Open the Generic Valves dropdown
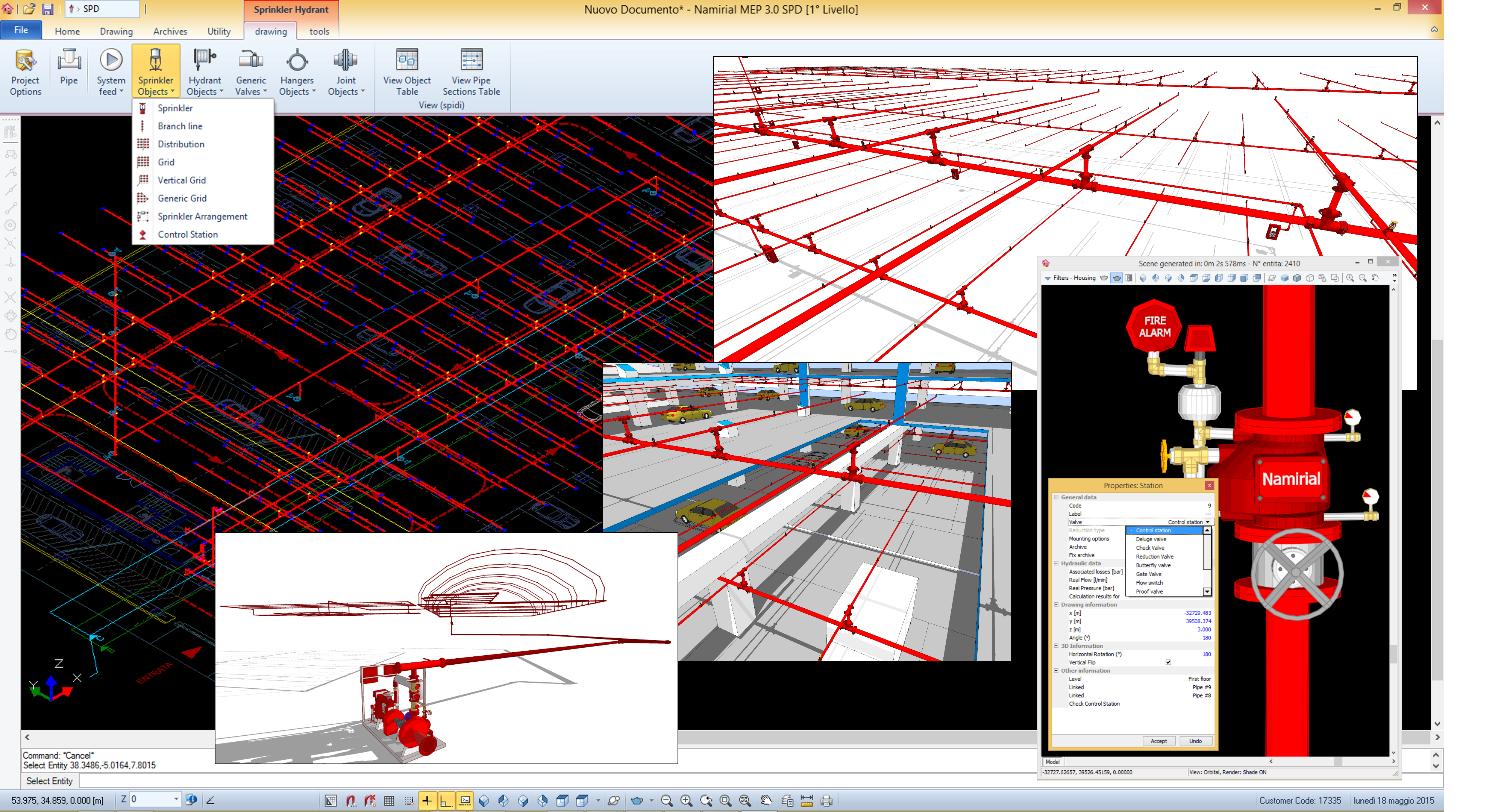 (251, 72)
